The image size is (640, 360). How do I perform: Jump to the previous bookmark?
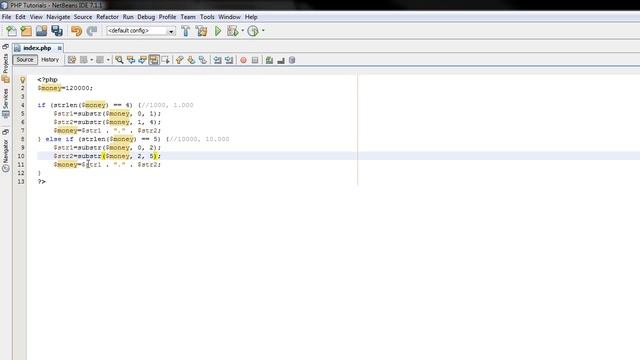(x=180, y=60)
